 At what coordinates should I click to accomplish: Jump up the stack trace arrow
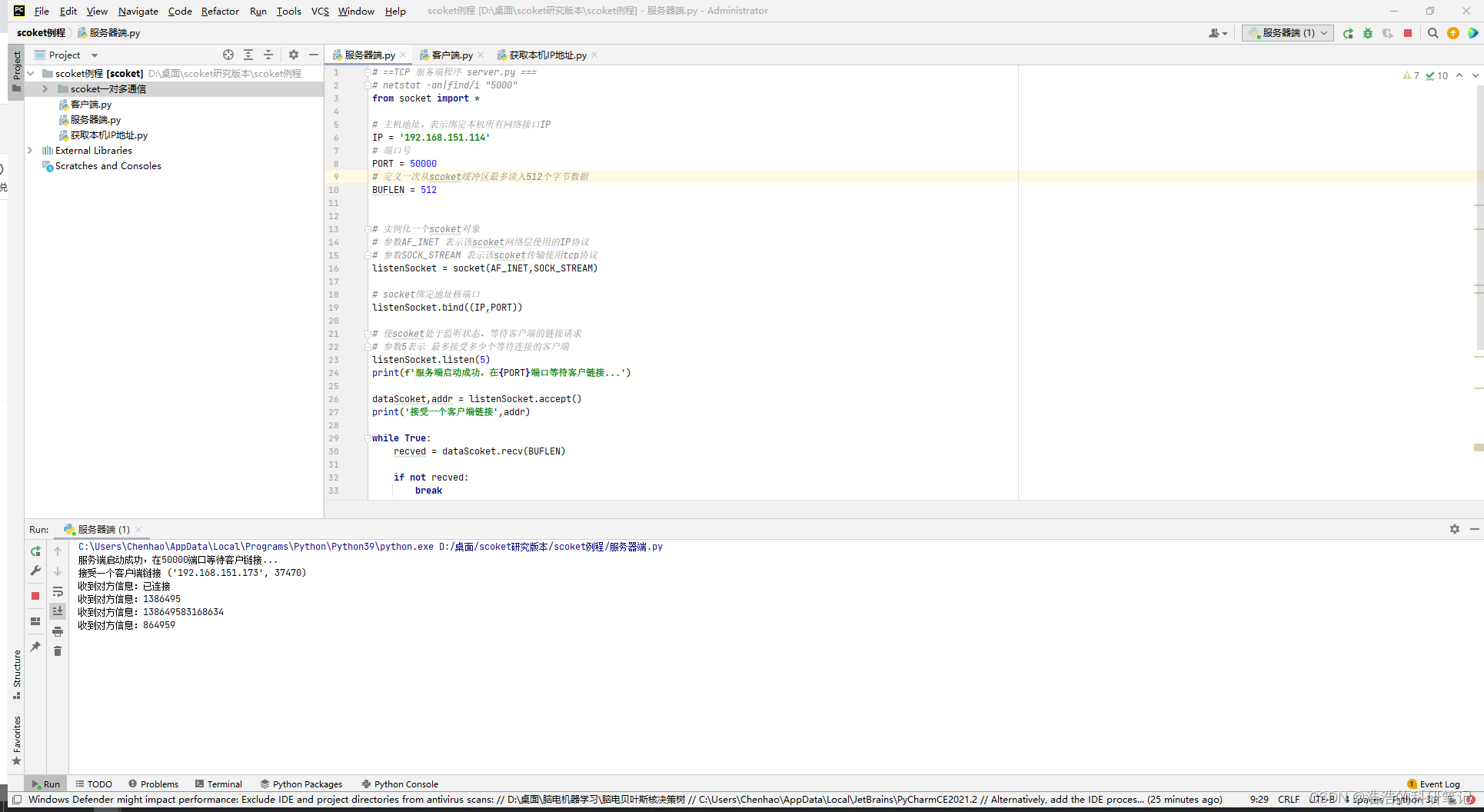click(58, 551)
